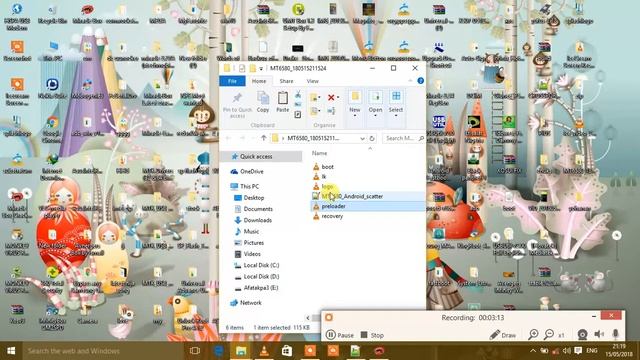Screen dimensions: 640x360
Task: Switch to the View ribbon tab
Action: tap(313, 81)
